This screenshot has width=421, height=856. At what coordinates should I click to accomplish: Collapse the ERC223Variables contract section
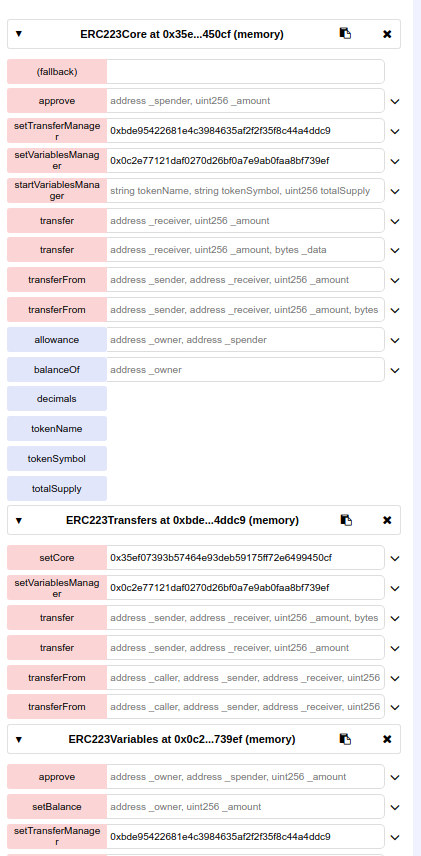19,739
